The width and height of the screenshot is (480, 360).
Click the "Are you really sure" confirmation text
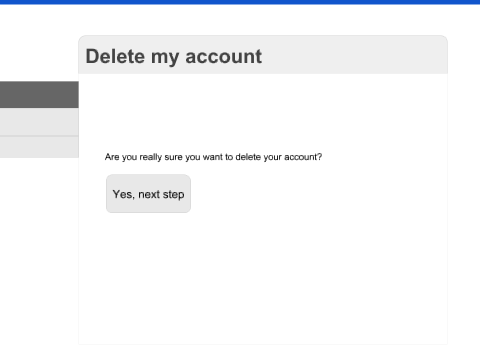coord(213,157)
